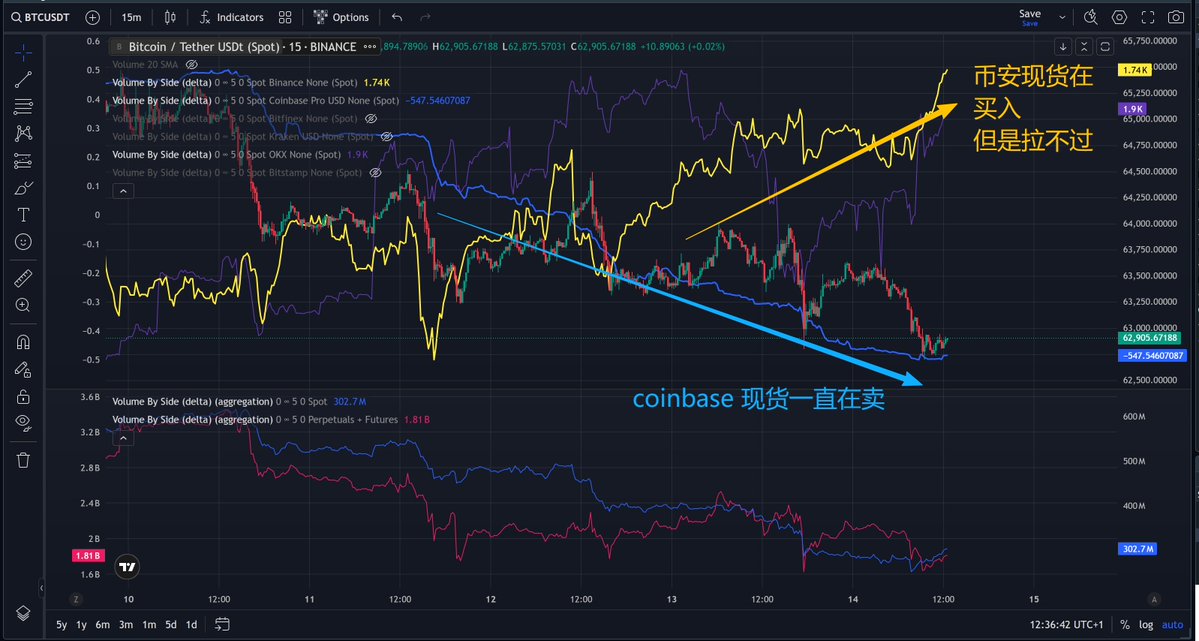Image resolution: width=1199 pixels, height=641 pixels.
Task: Select the trend line drawing tool
Action: click(x=23, y=79)
